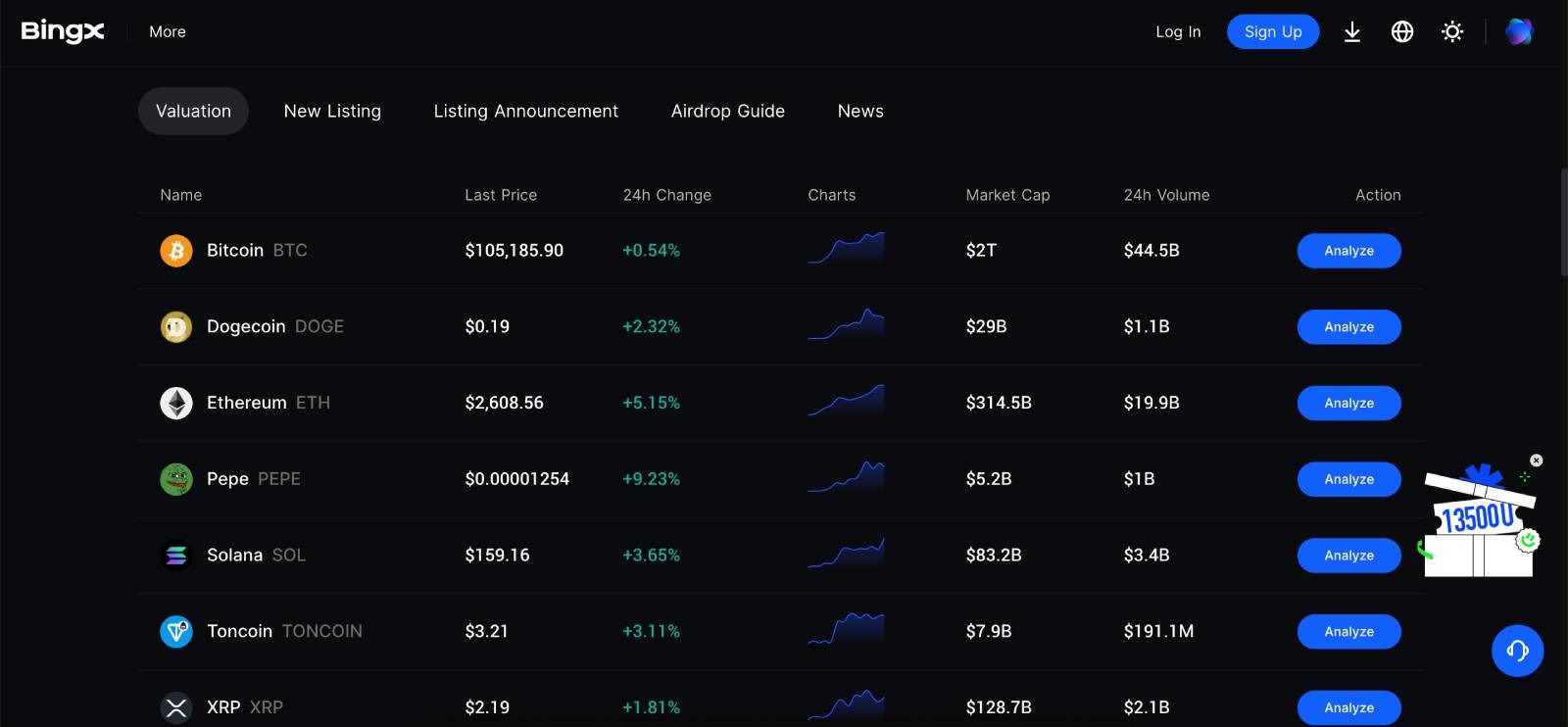This screenshot has width=1568, height=727.
Task: Click Analyze in the Solana row
Action: 1349,556
